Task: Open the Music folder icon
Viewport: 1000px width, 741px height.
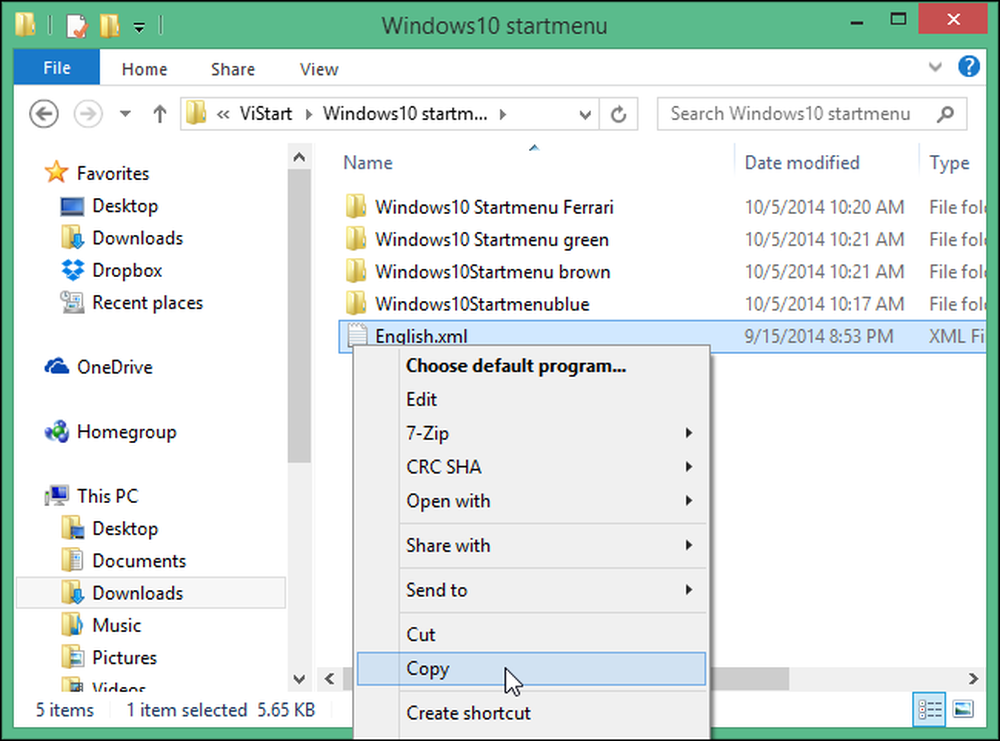Action: pos(73,625)
